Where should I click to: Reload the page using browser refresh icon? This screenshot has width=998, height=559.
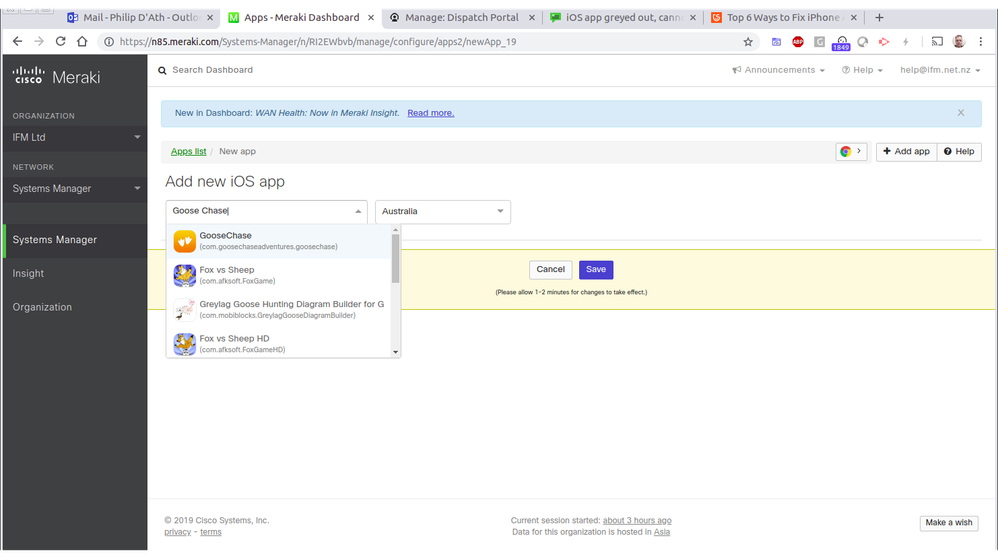[x=61, y=42]
